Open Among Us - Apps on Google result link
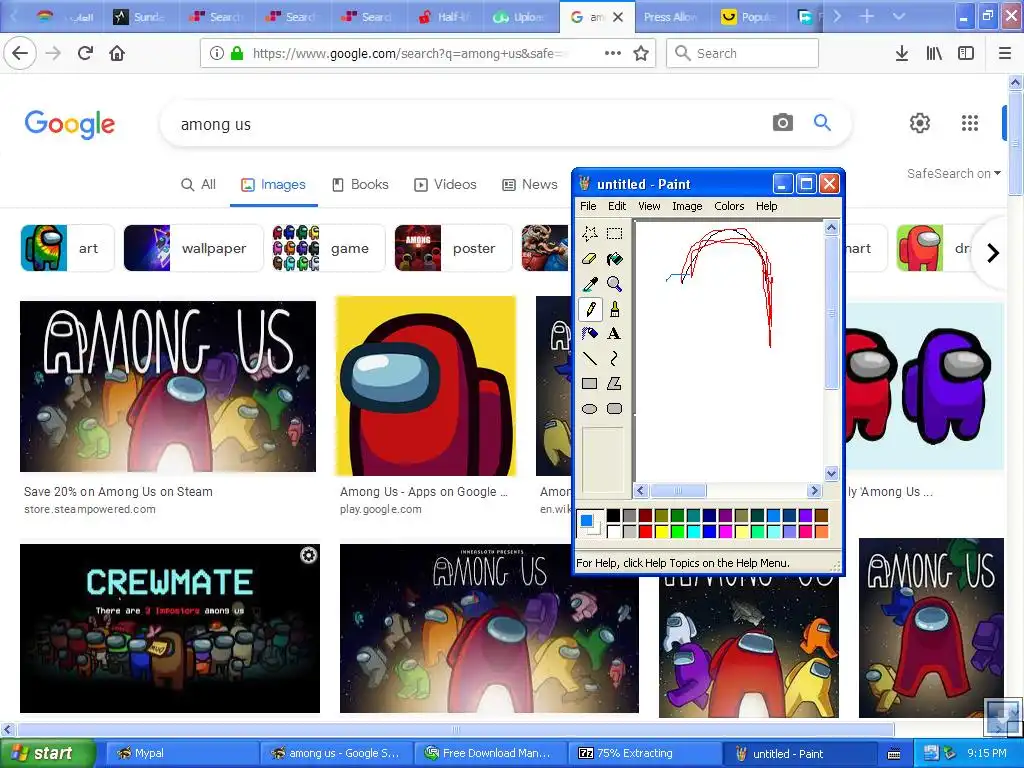Viewport: 1024px width, 768px height. 423,492
